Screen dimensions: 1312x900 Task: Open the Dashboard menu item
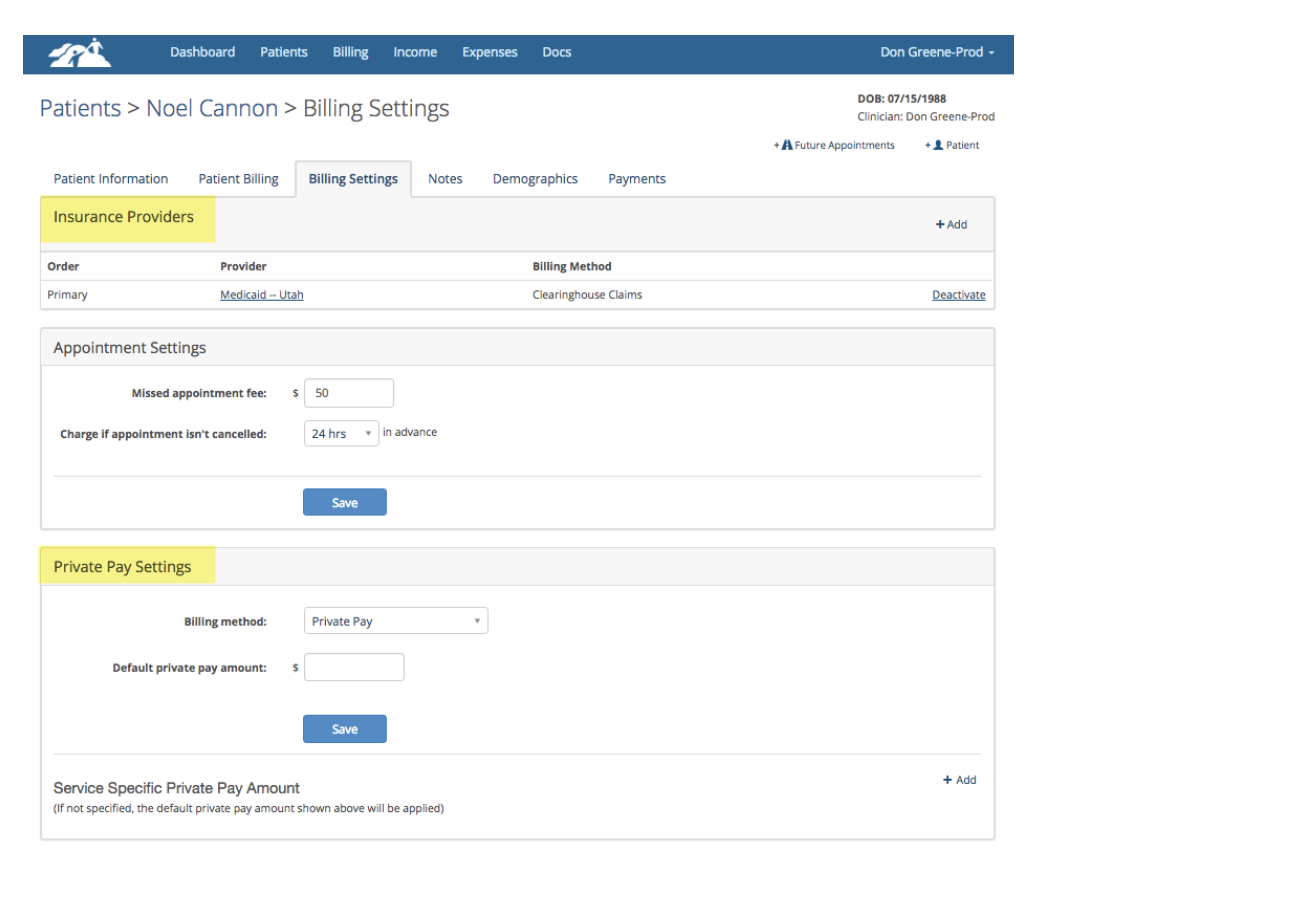click(202, 52)
